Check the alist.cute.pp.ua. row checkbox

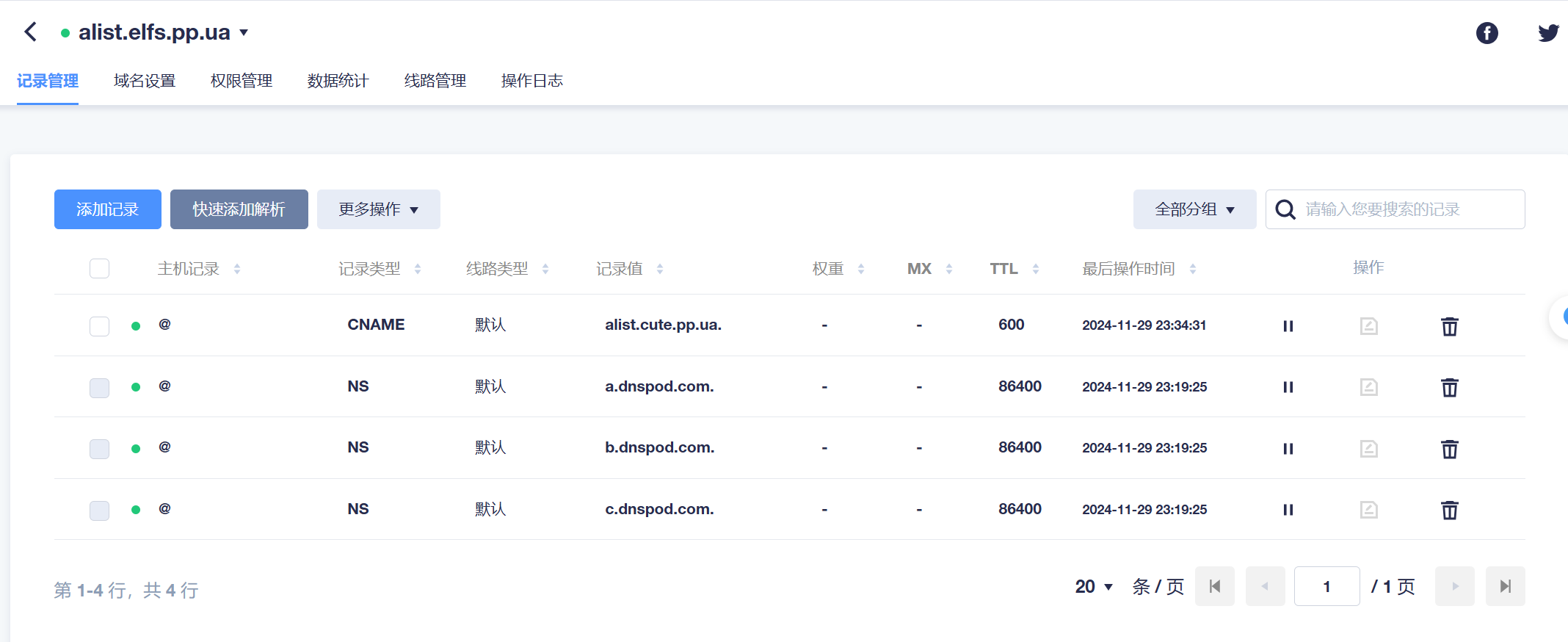99,326
